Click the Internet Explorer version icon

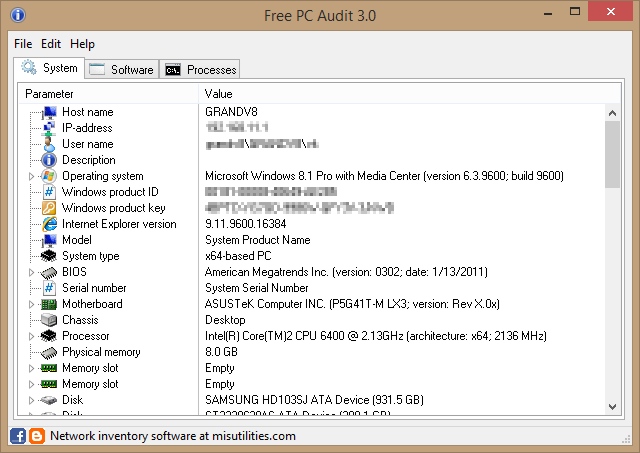point(49,224)
